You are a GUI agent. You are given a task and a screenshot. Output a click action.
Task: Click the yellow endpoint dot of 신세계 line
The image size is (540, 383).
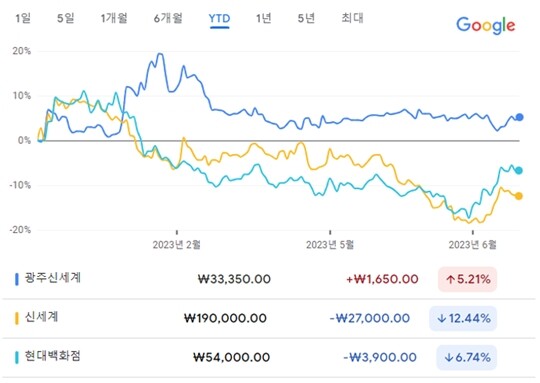519,196
